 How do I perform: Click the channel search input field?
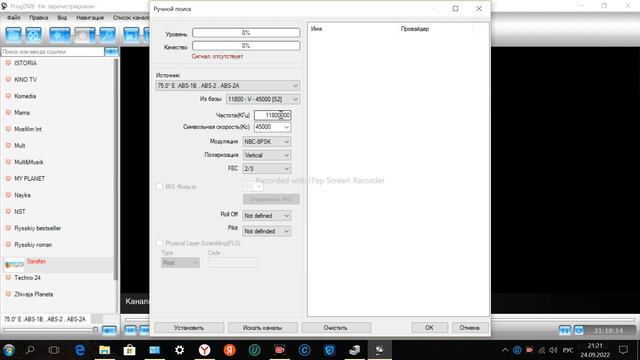[53, 52]
